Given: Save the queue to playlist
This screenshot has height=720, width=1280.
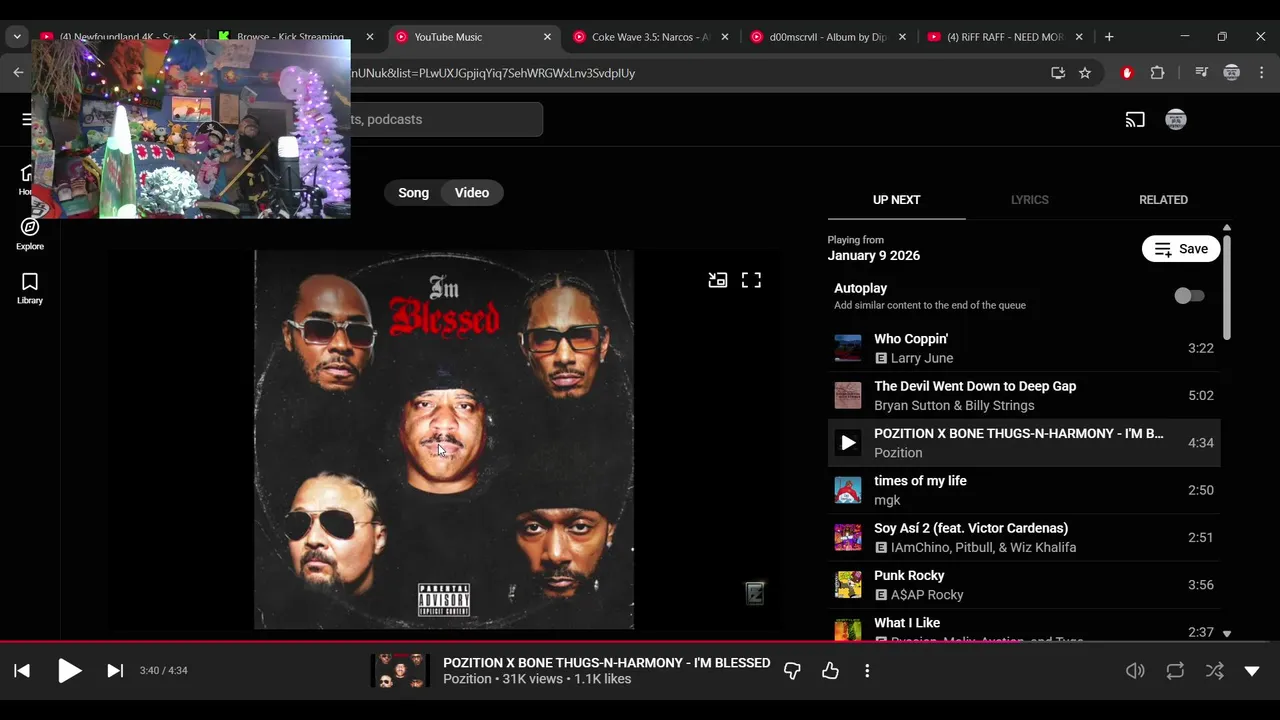Looking at the screenshot, I should pyautogui.click(x=1181, y=249).
